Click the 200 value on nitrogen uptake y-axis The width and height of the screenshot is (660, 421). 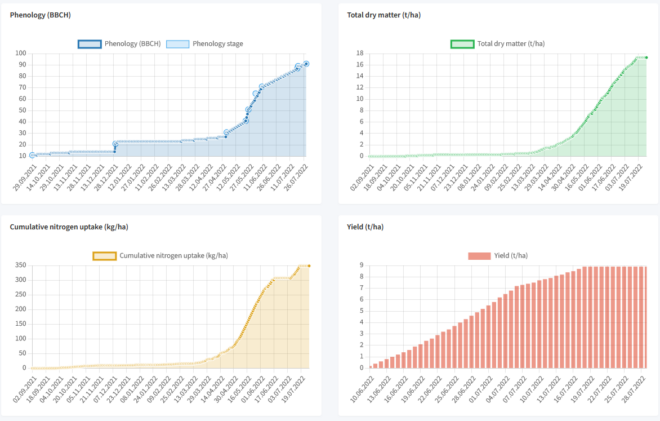21,309
